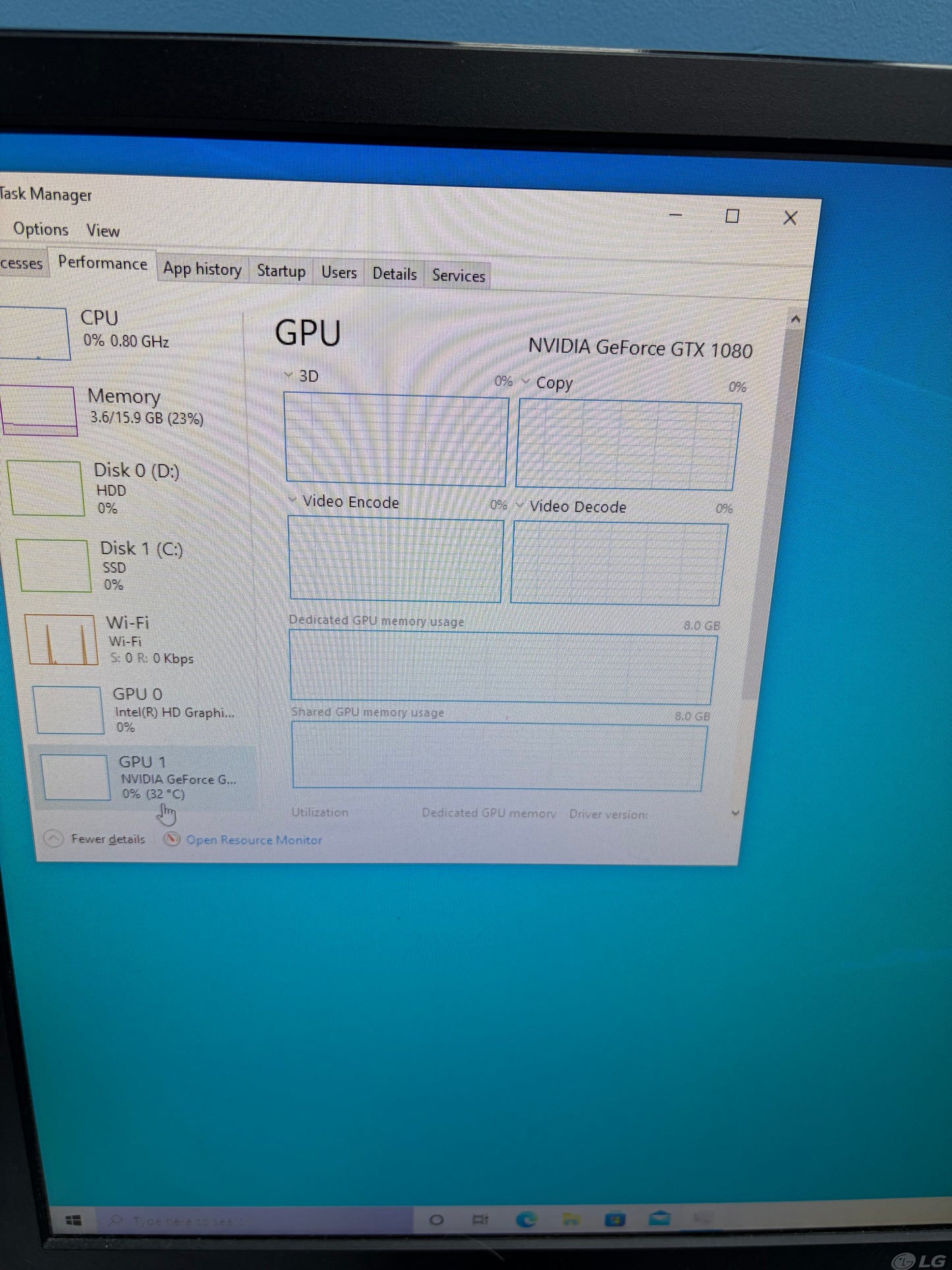The width and height of the screenshot is (952, 1270).
Task: Click the Cortana circle icon on taskbar
Action: 436,1220
